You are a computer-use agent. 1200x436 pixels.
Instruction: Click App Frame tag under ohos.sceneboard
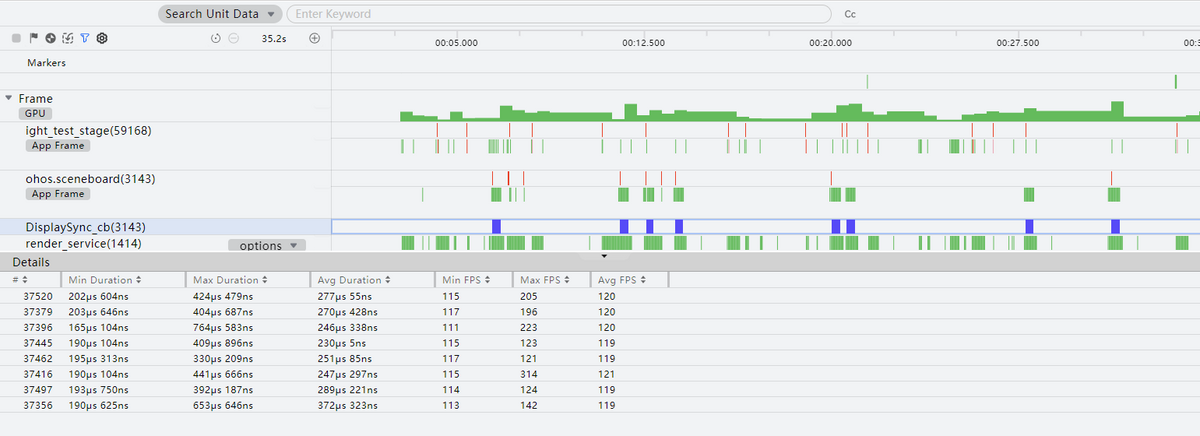click(x=57, y=194)
